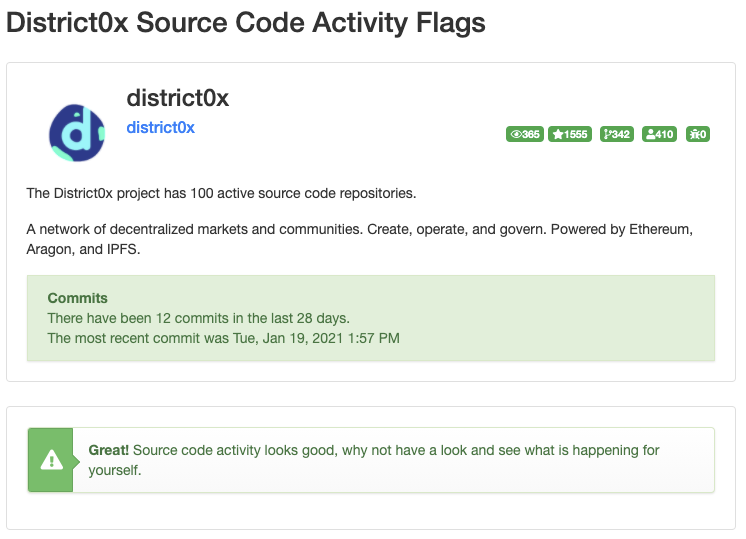This screenshot has width=746, height=539.
Task: Click the '100 active source code repositories' sentence
Action: pos(221,193)
